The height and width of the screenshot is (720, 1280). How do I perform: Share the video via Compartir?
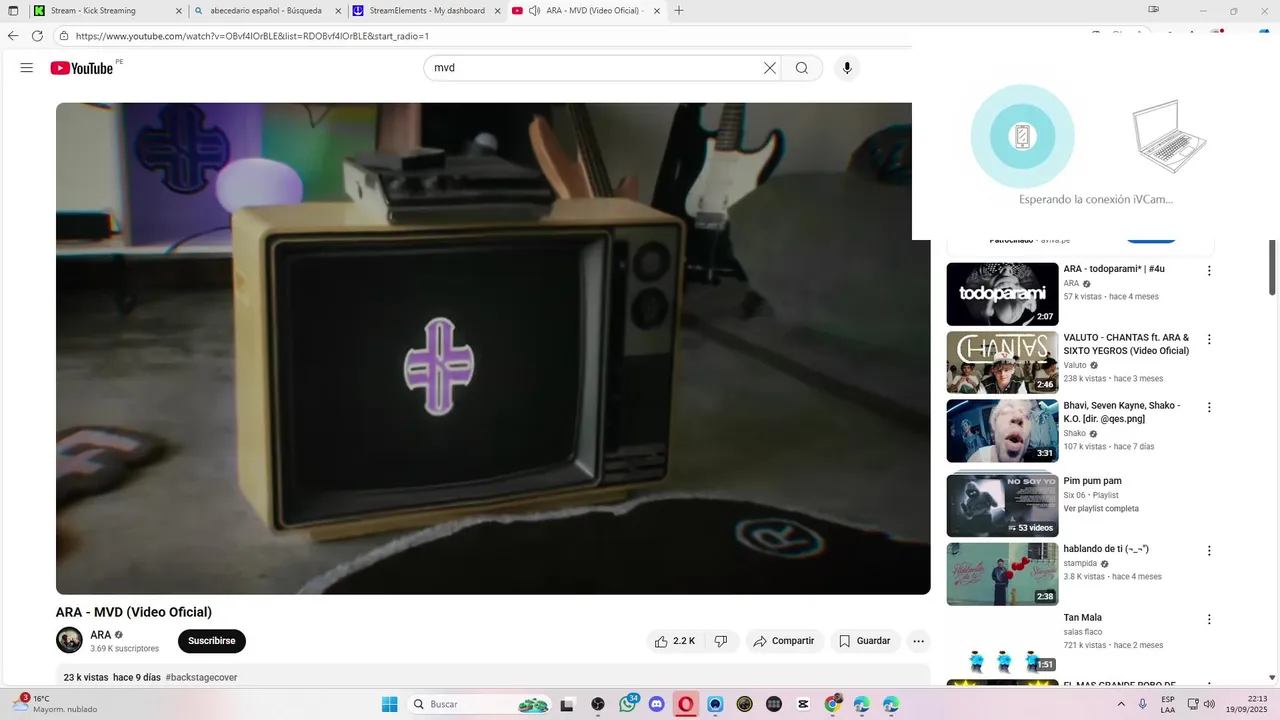(x=784, y=641)
